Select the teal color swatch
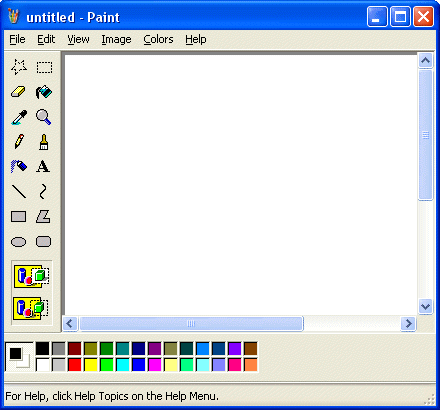The image size is (440, 410). click(123, 349)
